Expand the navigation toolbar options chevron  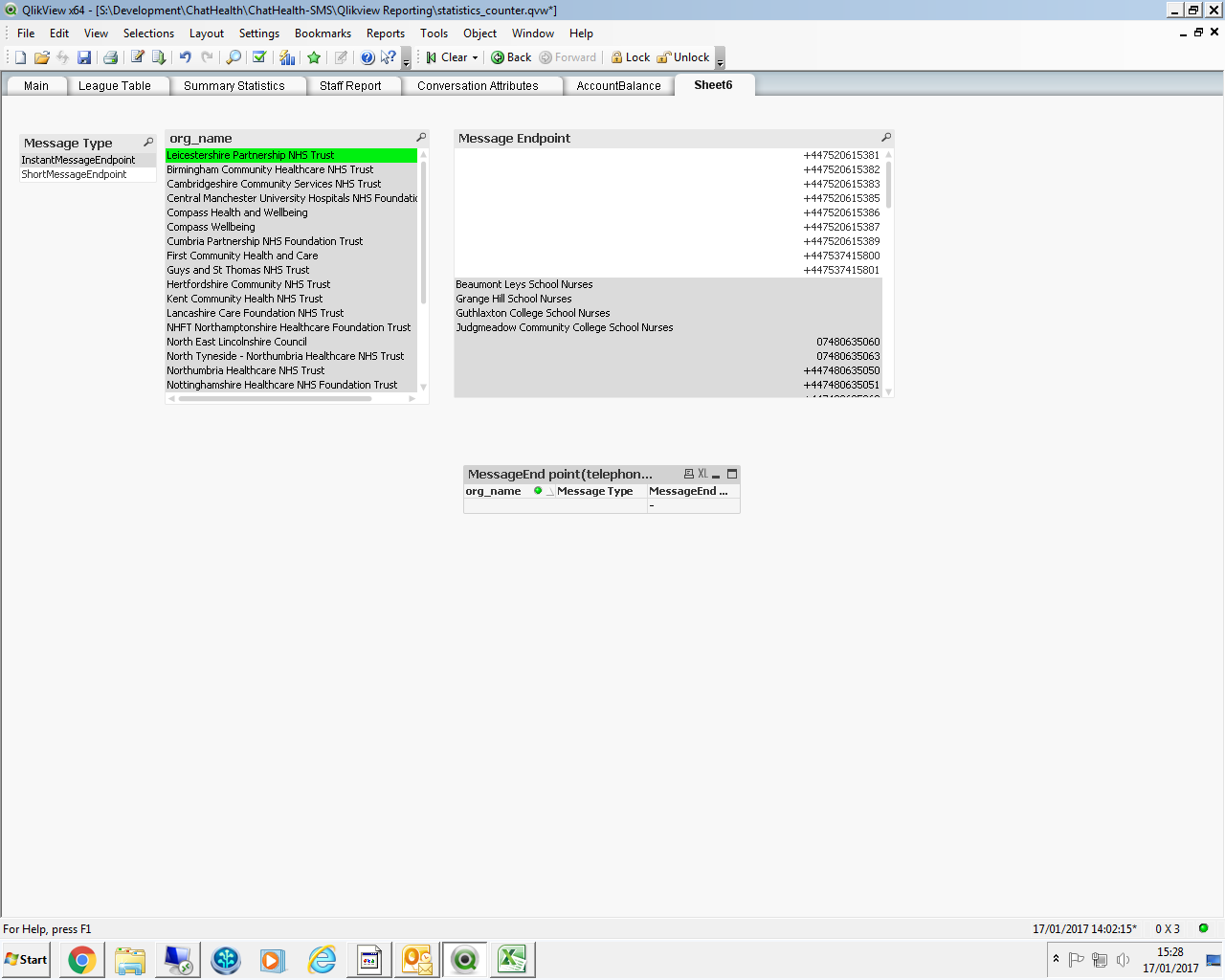pyautogui.click(x=720, y=58)
